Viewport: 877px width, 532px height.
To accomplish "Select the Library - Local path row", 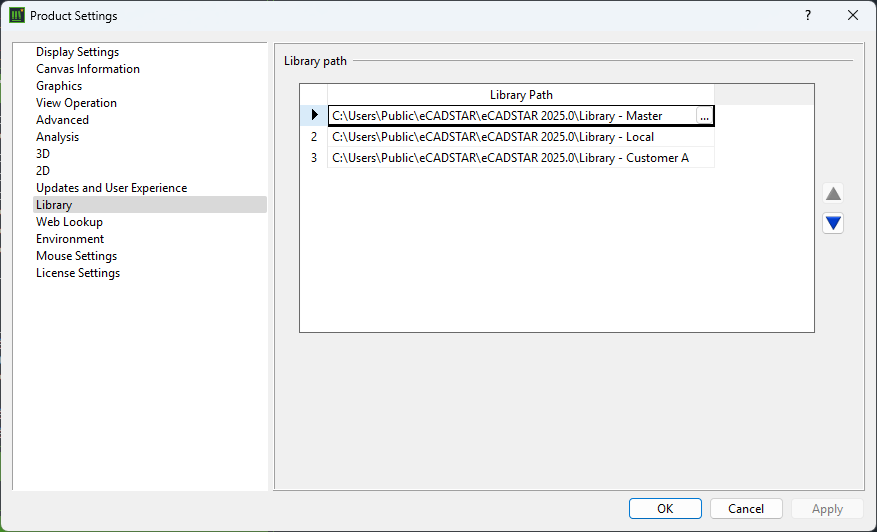I will pos(493,137).
